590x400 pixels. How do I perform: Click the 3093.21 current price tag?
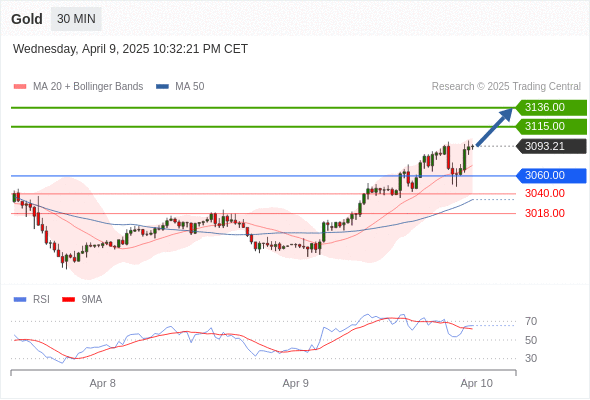click(x=551, y=146)
